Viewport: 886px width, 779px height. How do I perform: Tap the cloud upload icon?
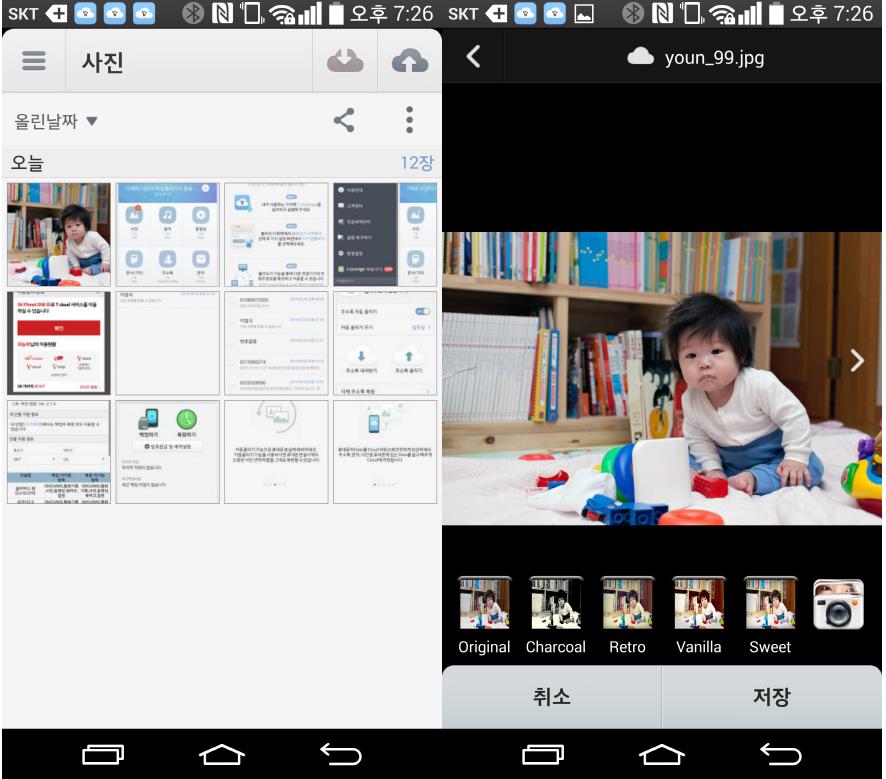pyautogui.click(x=409, y=61)
